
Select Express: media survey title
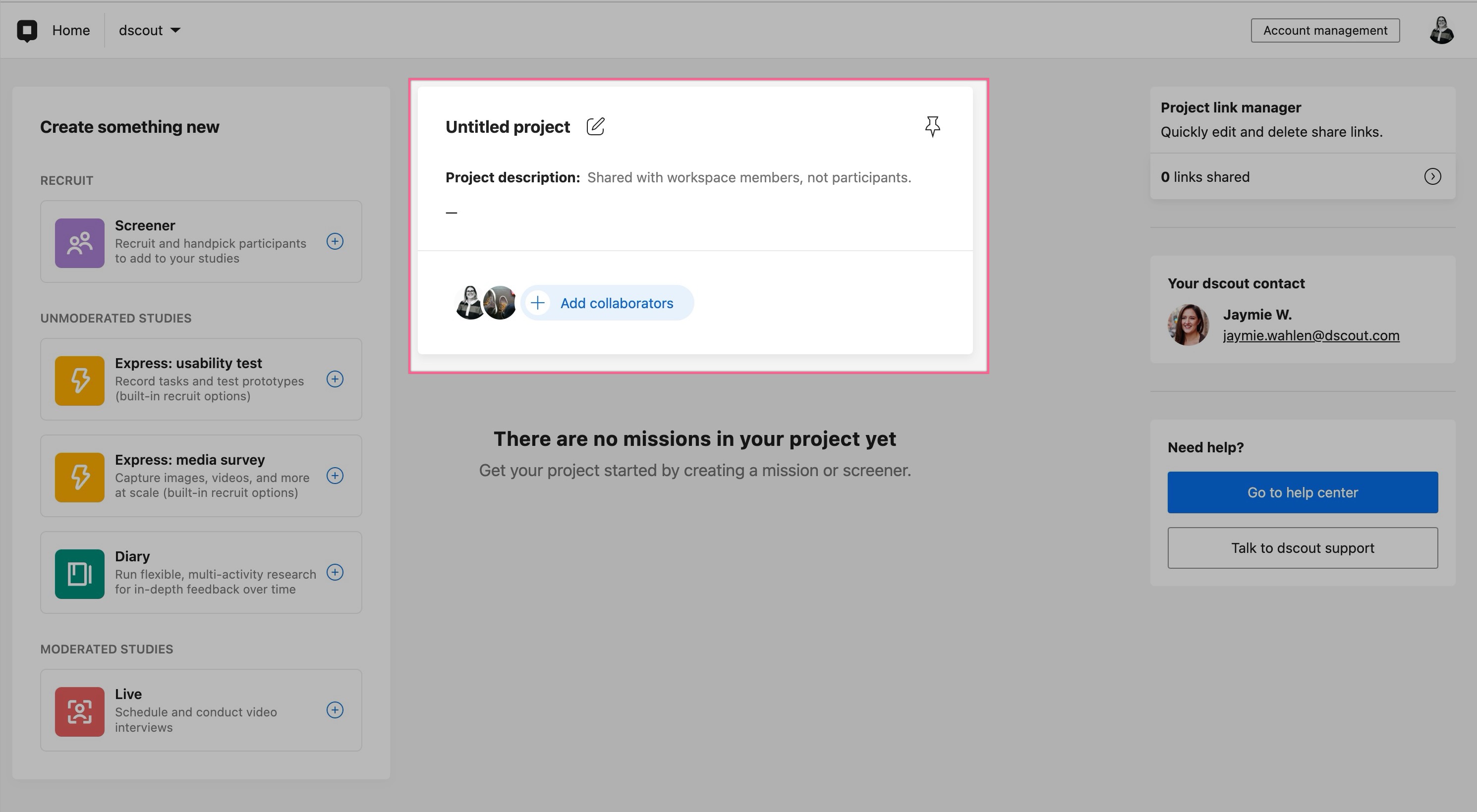click(x=190, y=460)
